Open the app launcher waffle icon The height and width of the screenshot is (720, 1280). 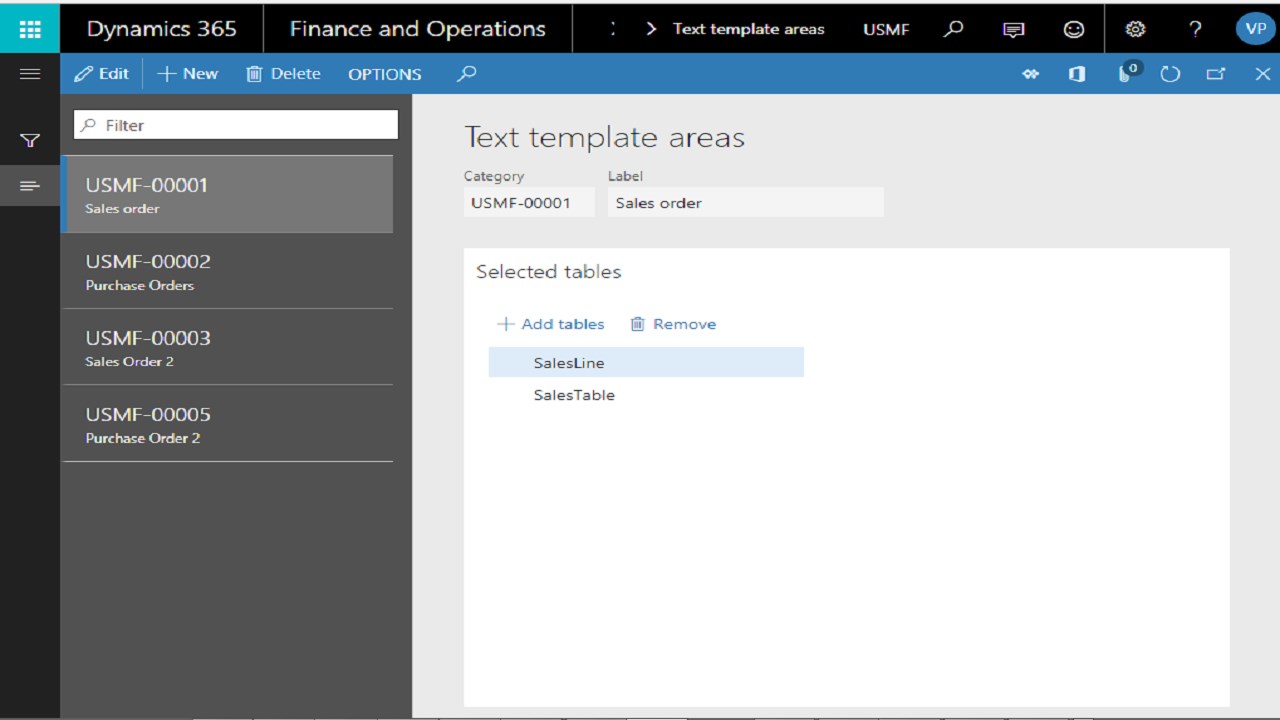(30, 28)
